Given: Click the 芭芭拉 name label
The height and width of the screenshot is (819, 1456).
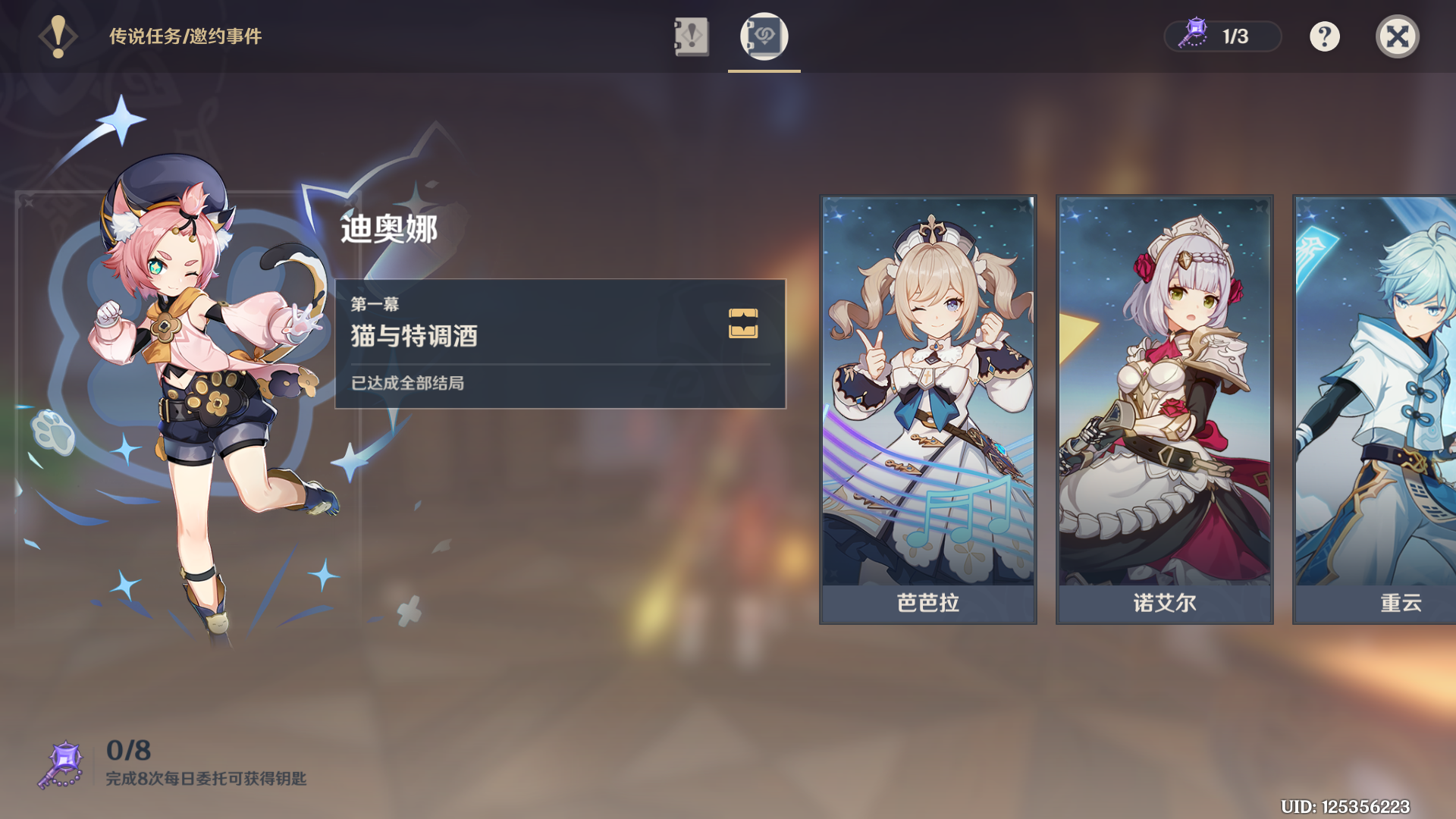Looking at the screenshot, I should (x=928, y=603).
